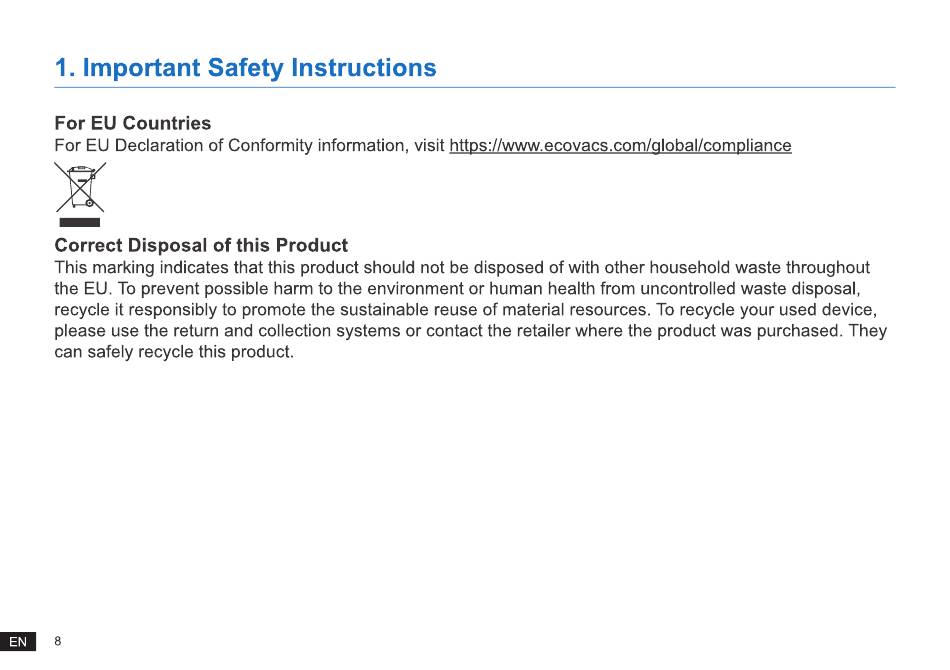Click the EN language badge
The image size is (950, 670).
coord(18,642)
